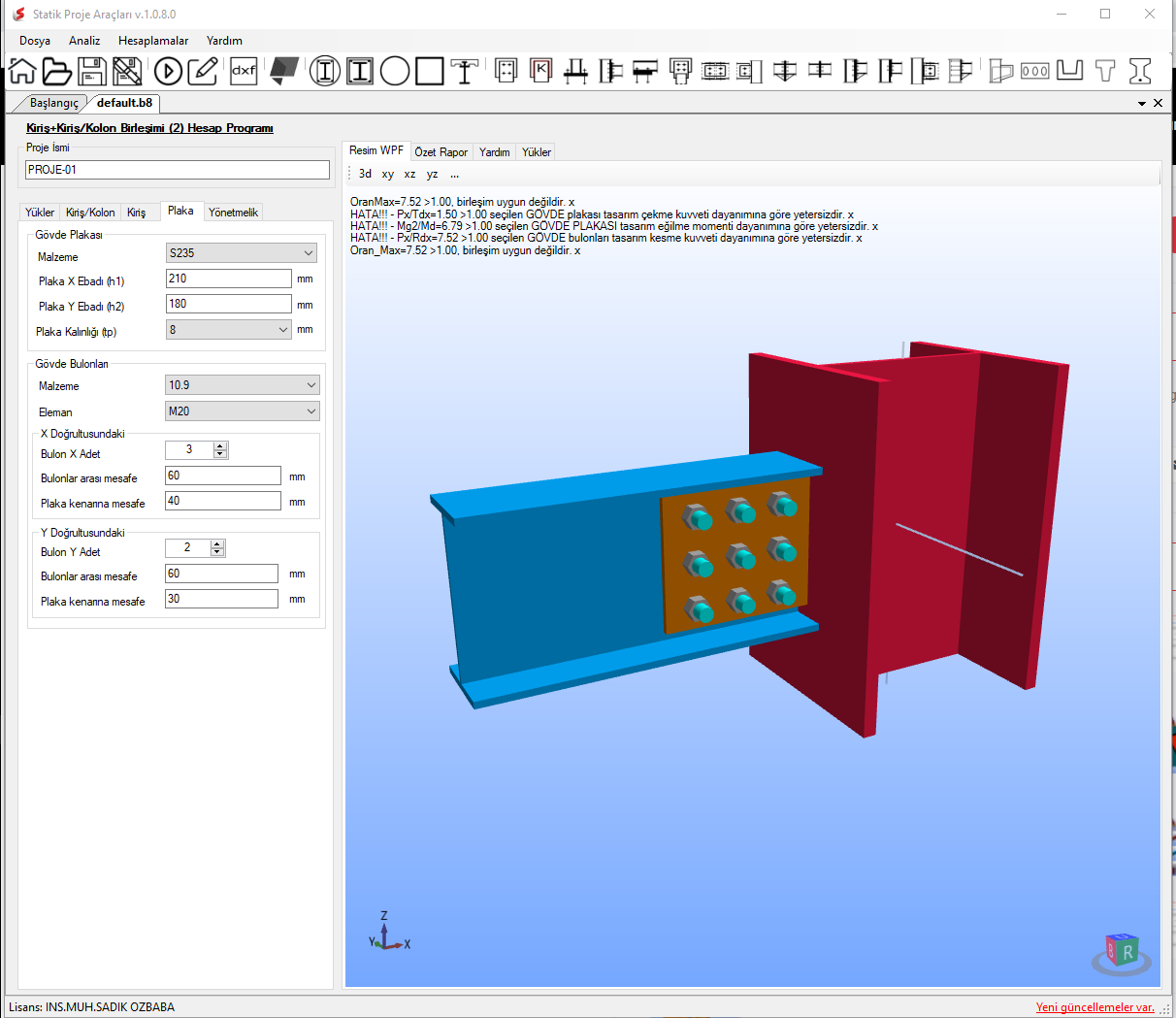Open the tab list dropdown arrow at right
The image size is (1176, 1018).
coord(1142,103)
